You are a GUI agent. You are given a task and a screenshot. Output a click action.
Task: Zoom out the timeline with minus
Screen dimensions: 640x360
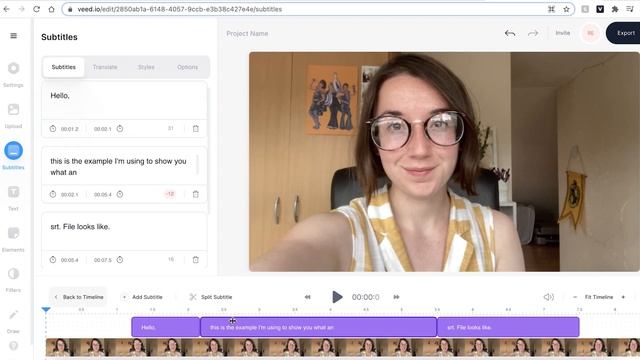coord(575,297)
